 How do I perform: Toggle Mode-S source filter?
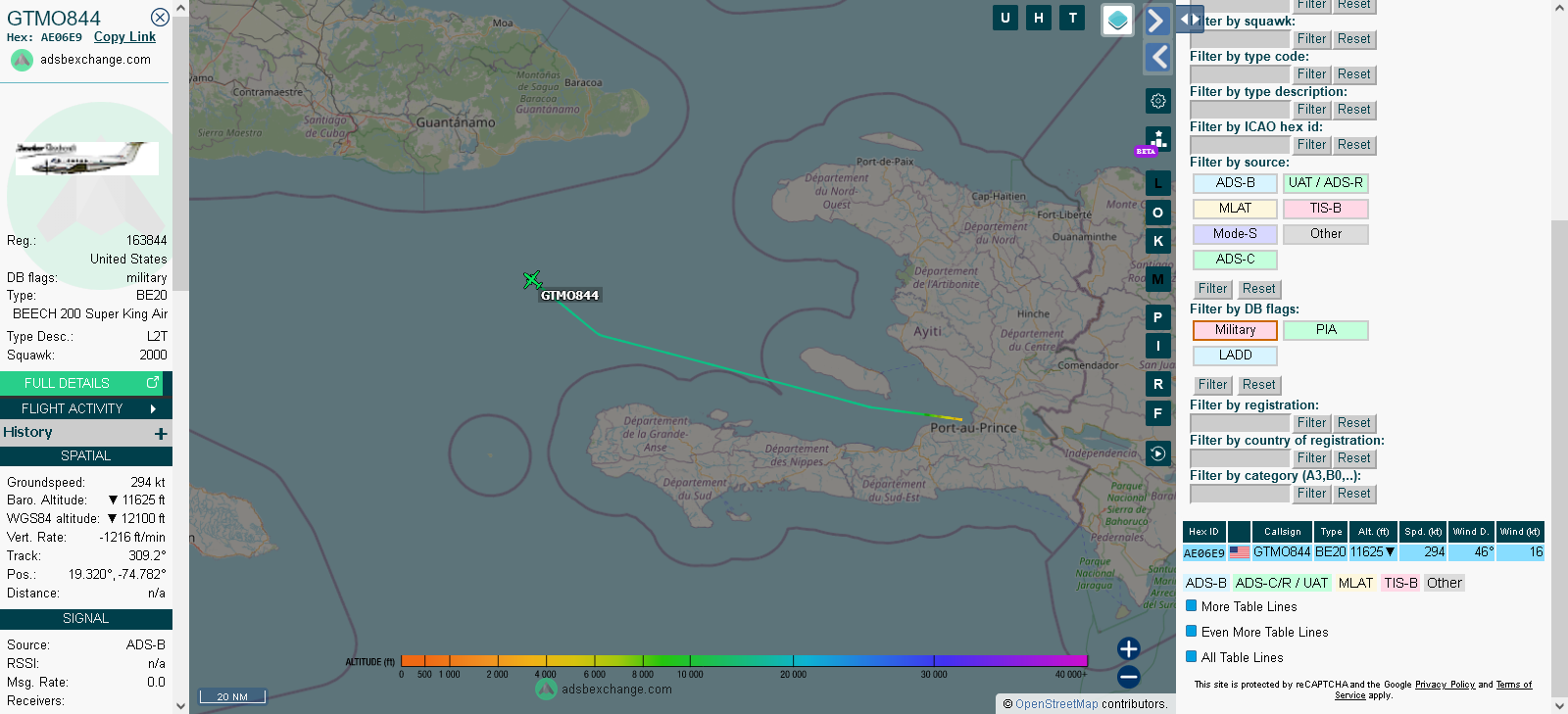[x=1235, y=234]
